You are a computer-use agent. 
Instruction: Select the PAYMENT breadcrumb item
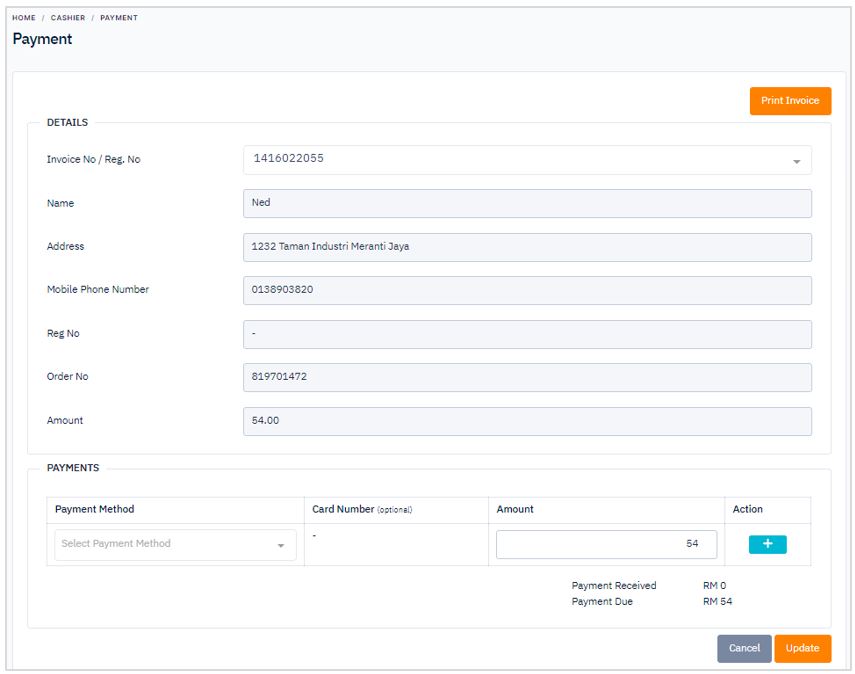point(119,18)
